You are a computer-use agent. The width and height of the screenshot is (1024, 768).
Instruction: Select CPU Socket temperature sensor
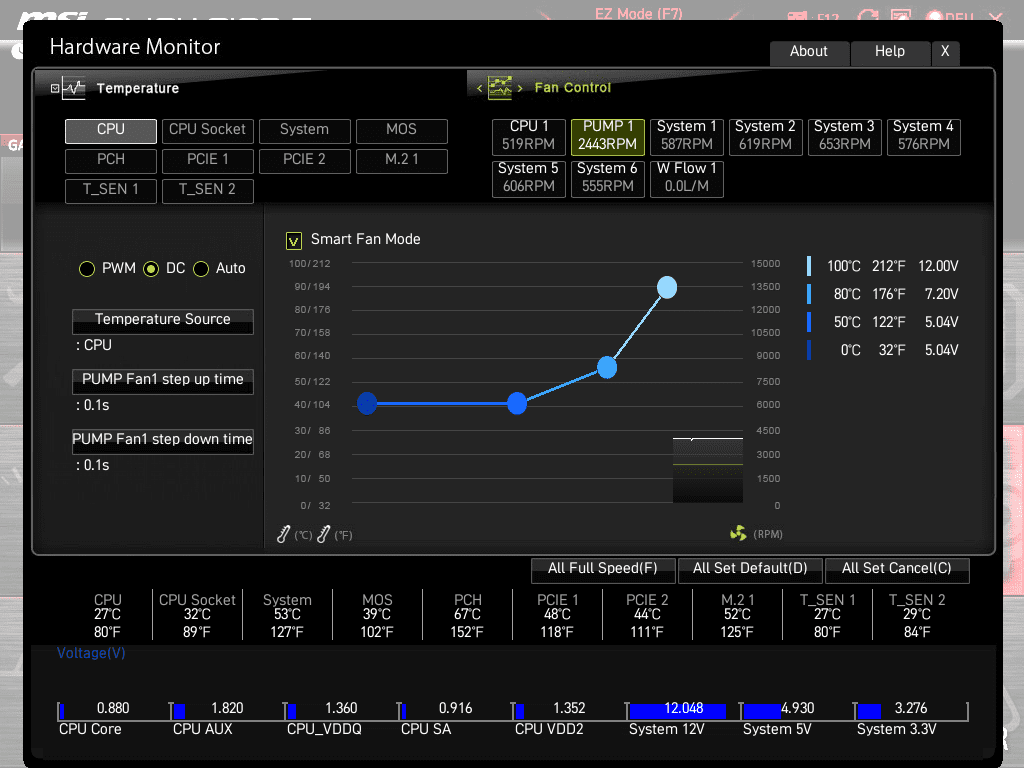click(x=208, y=131)
